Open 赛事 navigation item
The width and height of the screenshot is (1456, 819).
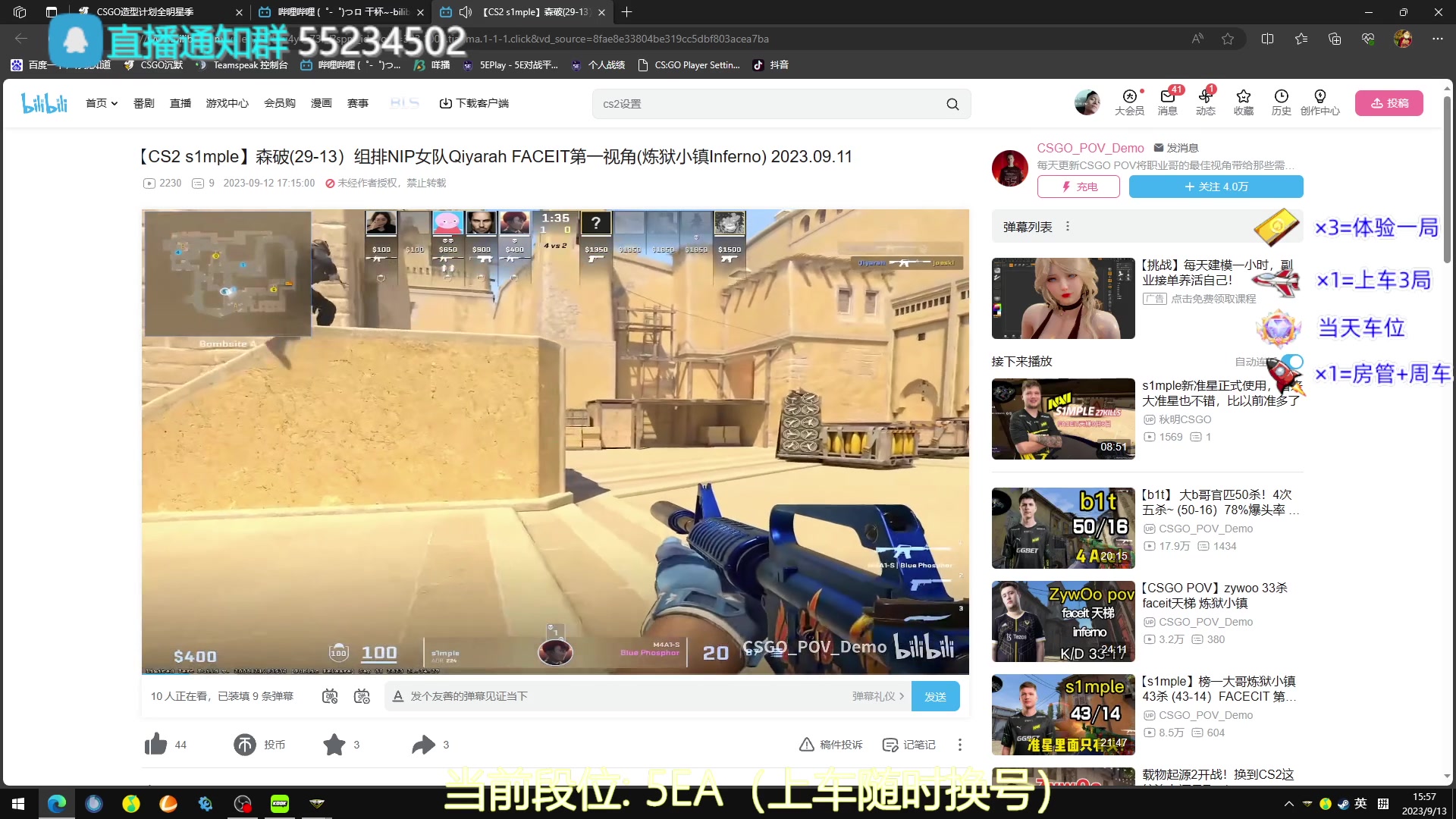(x=358, y=103)
